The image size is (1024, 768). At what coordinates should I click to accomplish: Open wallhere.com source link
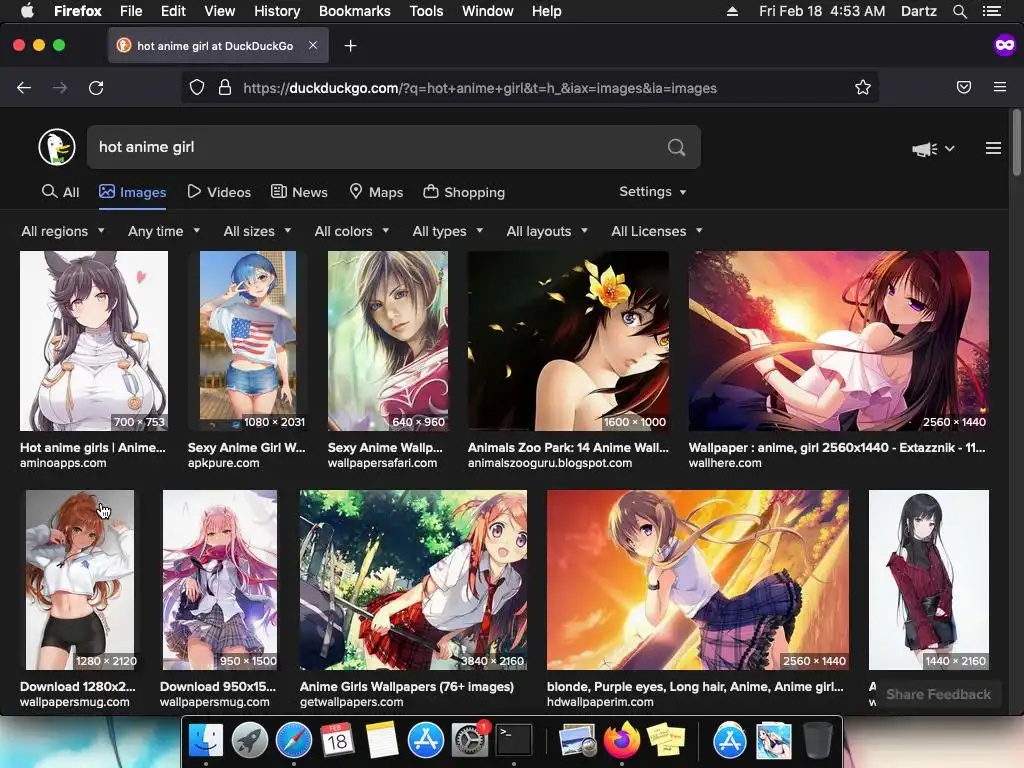point(725,463)
